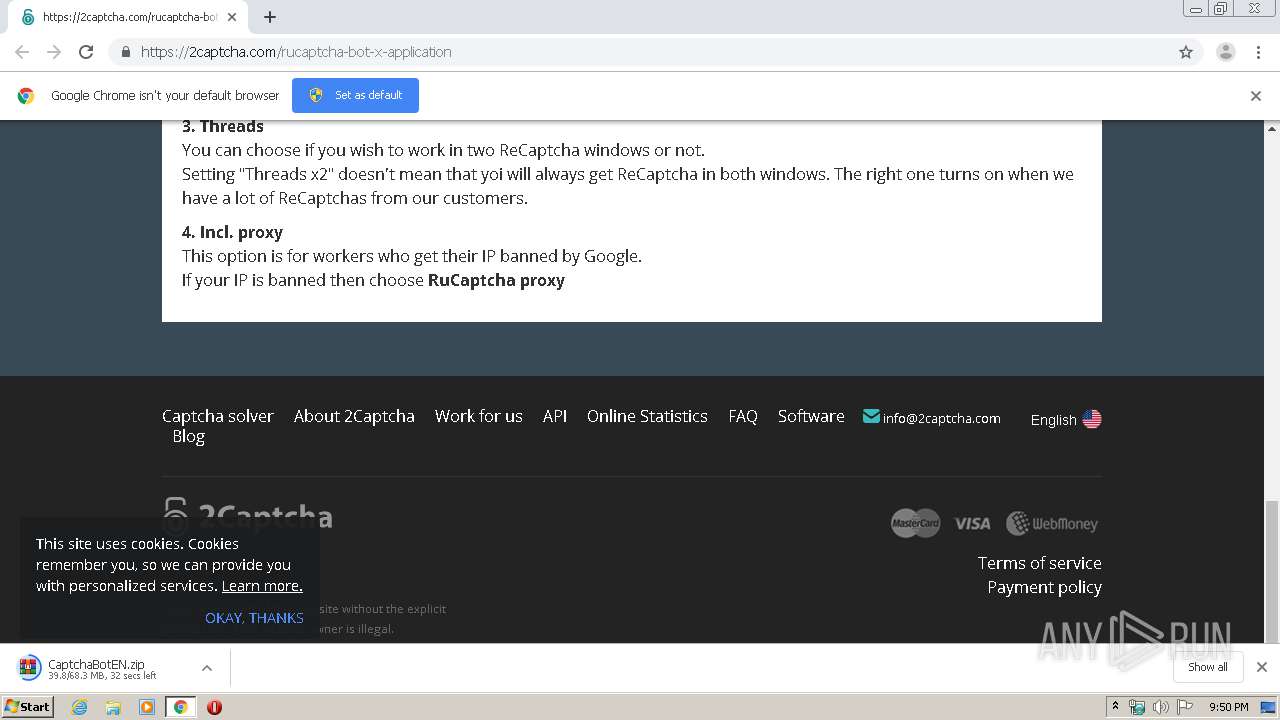Click the WebMoney payment icon
The width and height of the screenshot is (1280, 720).
1052,523
